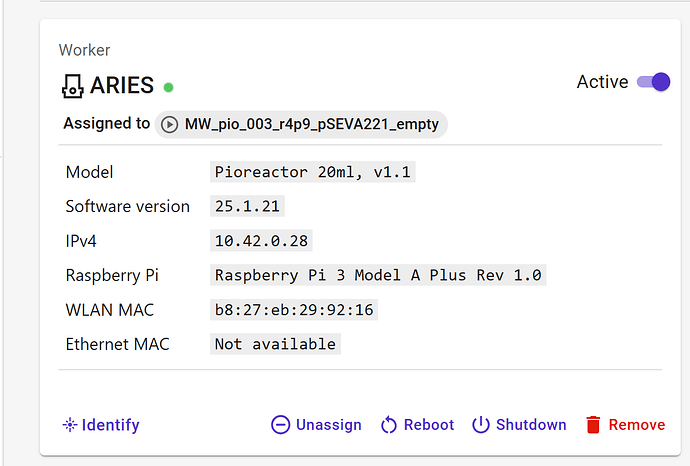Remove the ARIES worker
690x466 pixels.
625,425
